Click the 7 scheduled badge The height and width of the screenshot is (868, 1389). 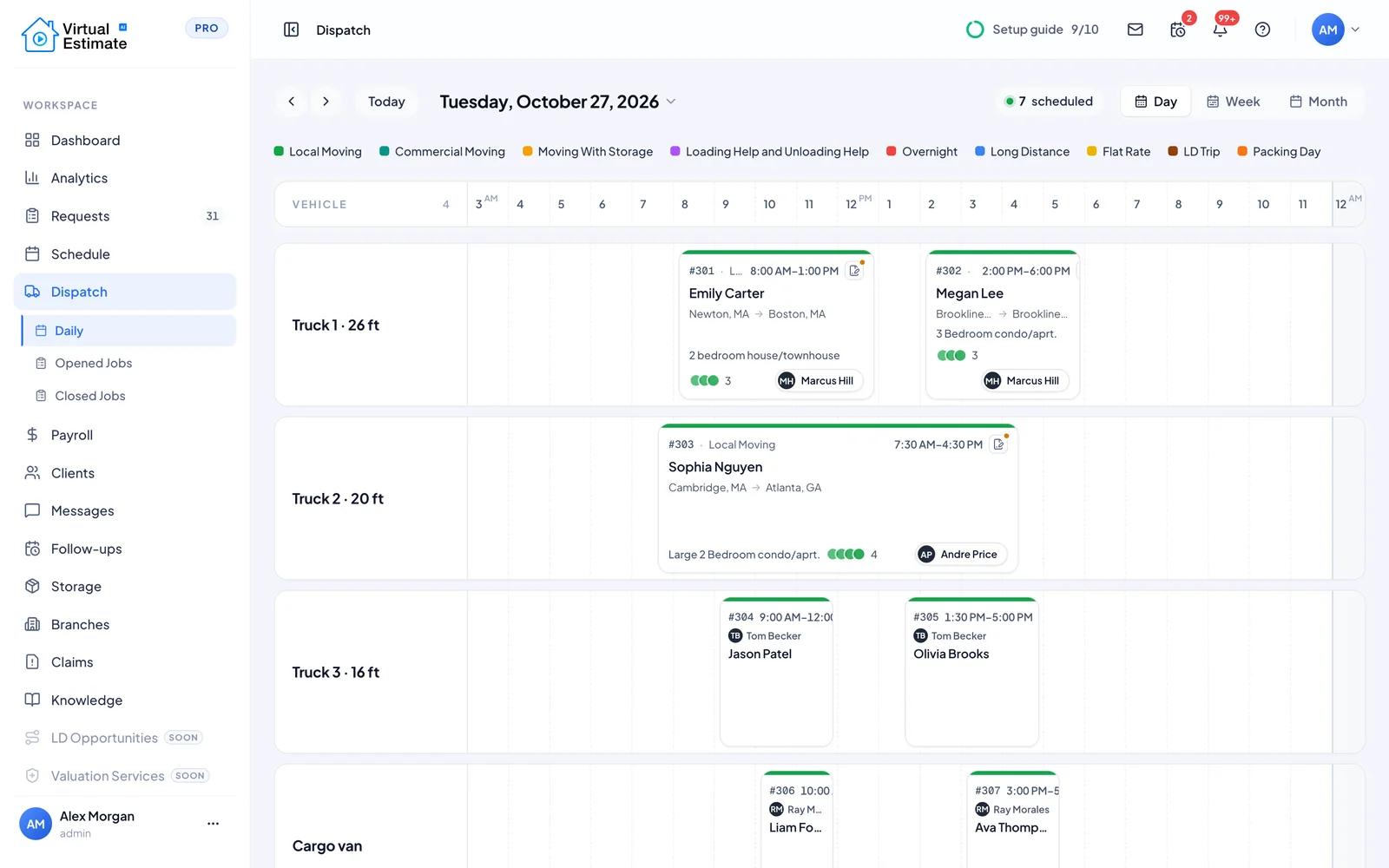click(x=1049, y=102)
